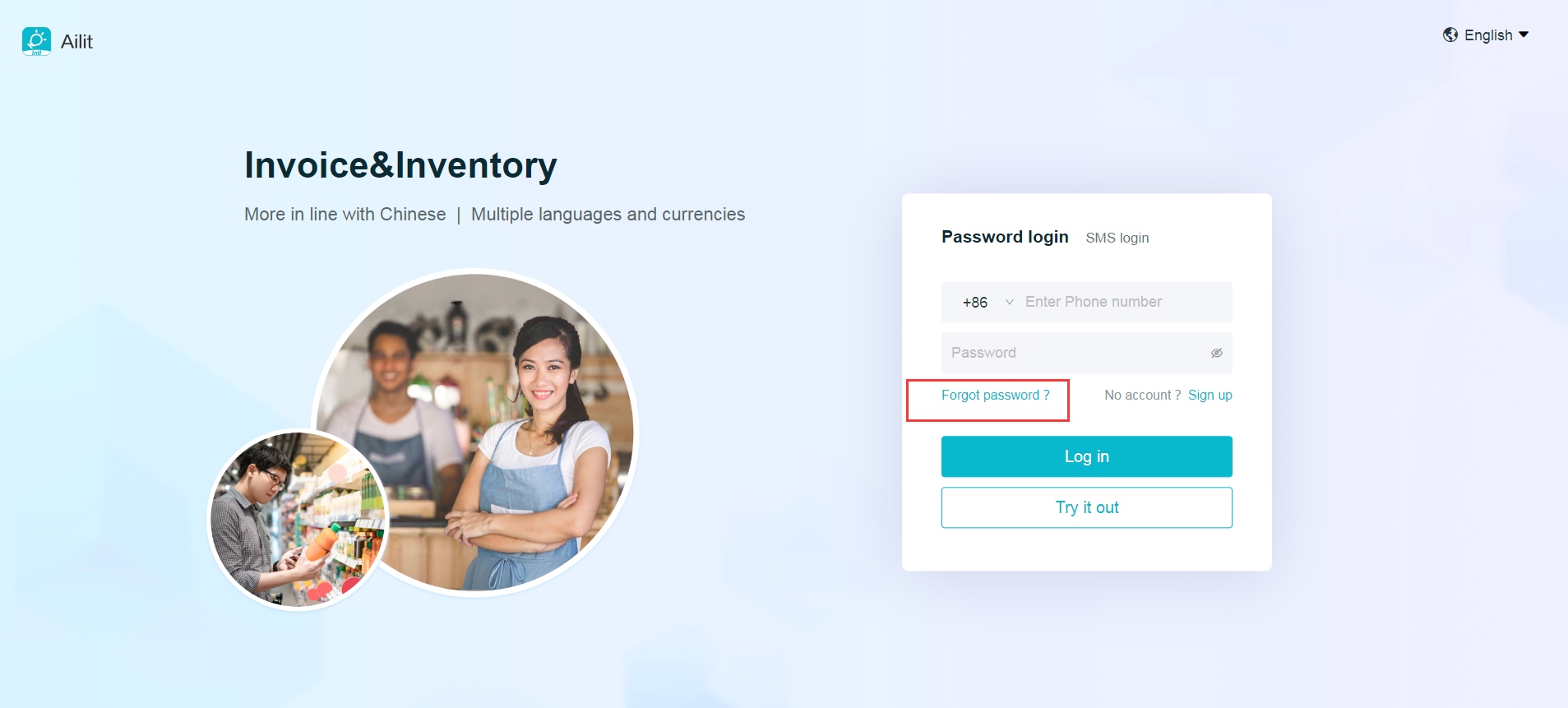This screenshot has width=1568, height=708.
Task: Follow the Sign up link
Action: 1210,396
